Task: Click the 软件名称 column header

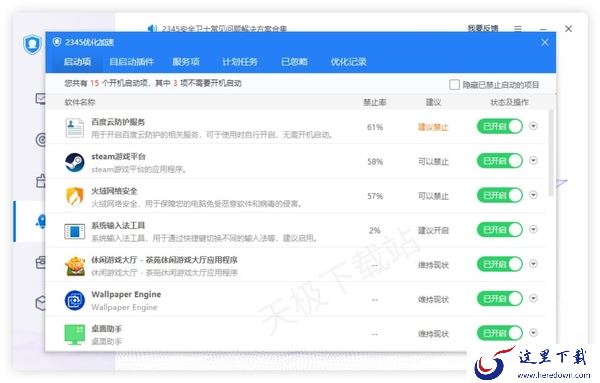Action: click(80, 102)
